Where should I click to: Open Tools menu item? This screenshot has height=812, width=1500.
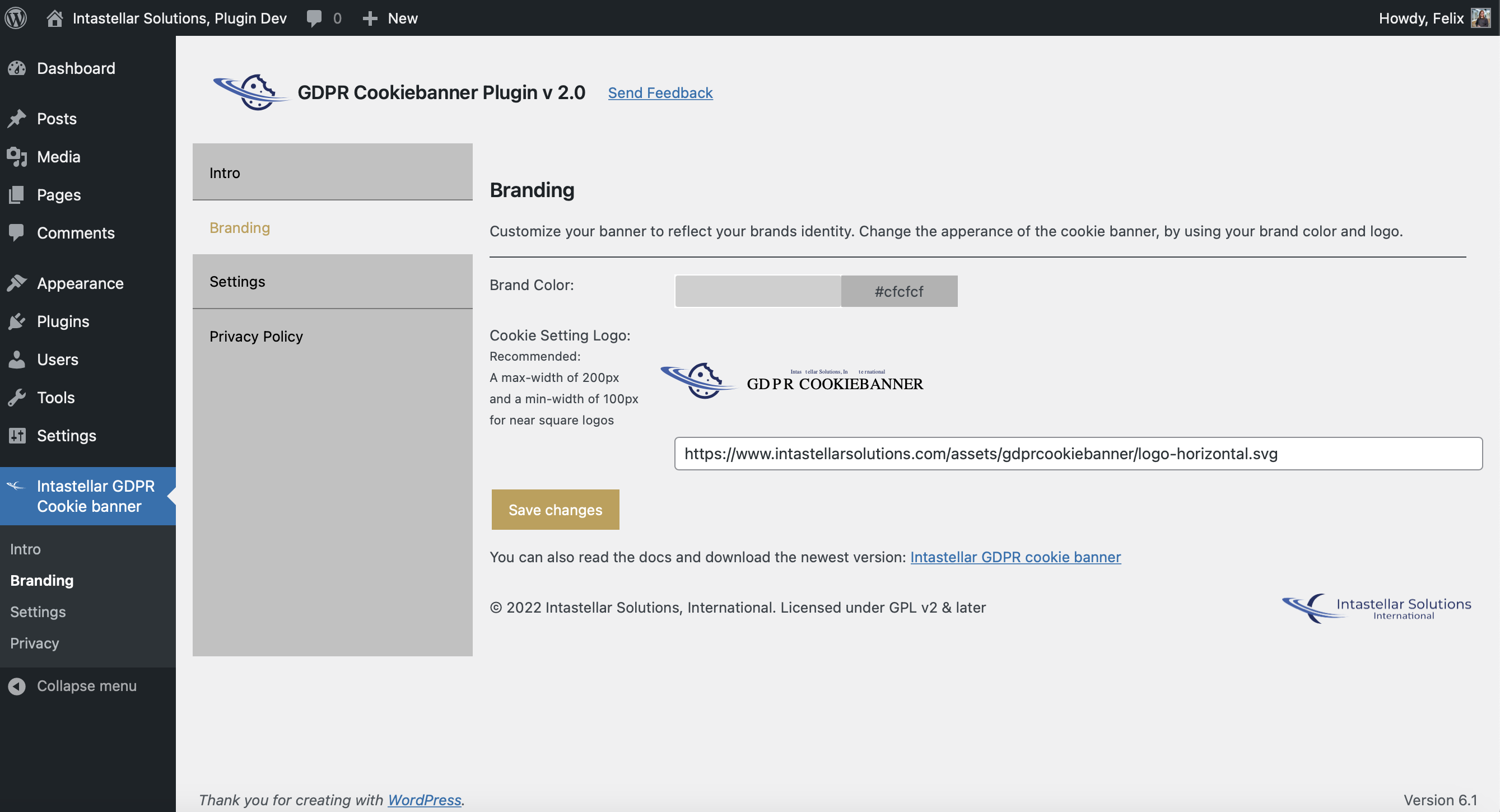click(88, 398)
